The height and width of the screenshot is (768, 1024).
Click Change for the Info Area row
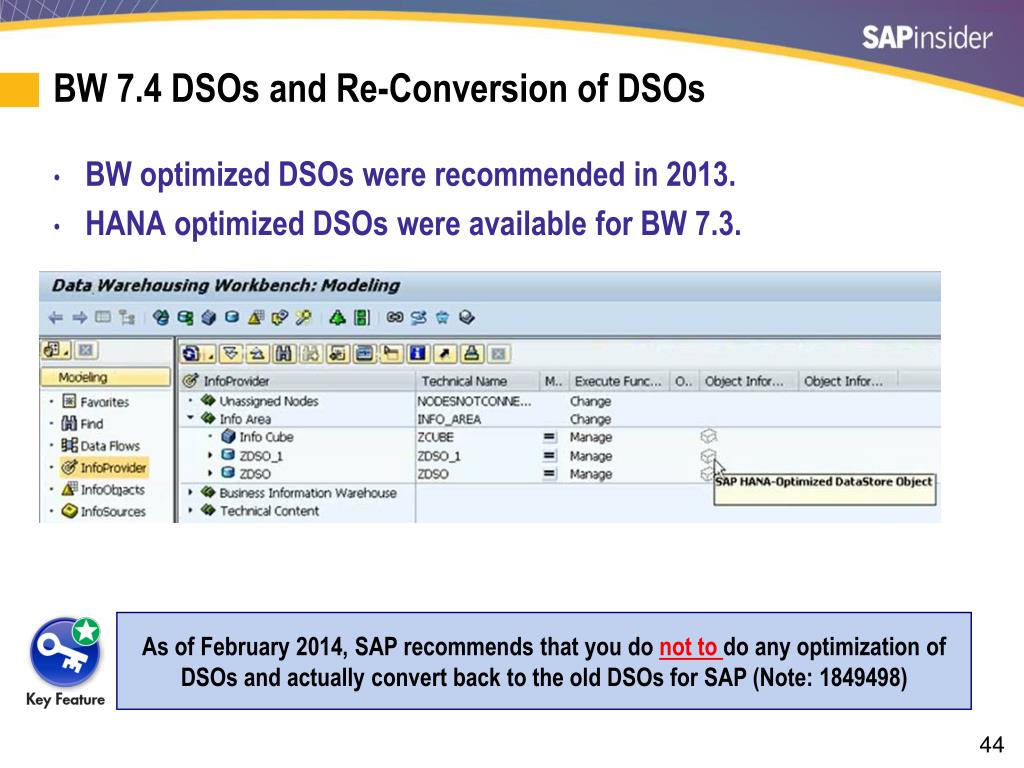(x=590, y=419)
